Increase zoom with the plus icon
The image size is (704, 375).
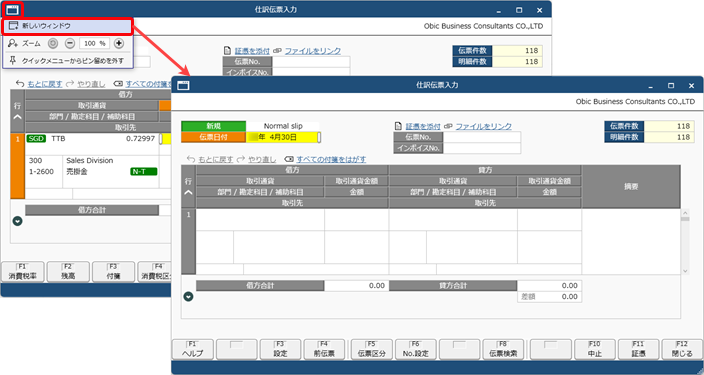point(119,44)
